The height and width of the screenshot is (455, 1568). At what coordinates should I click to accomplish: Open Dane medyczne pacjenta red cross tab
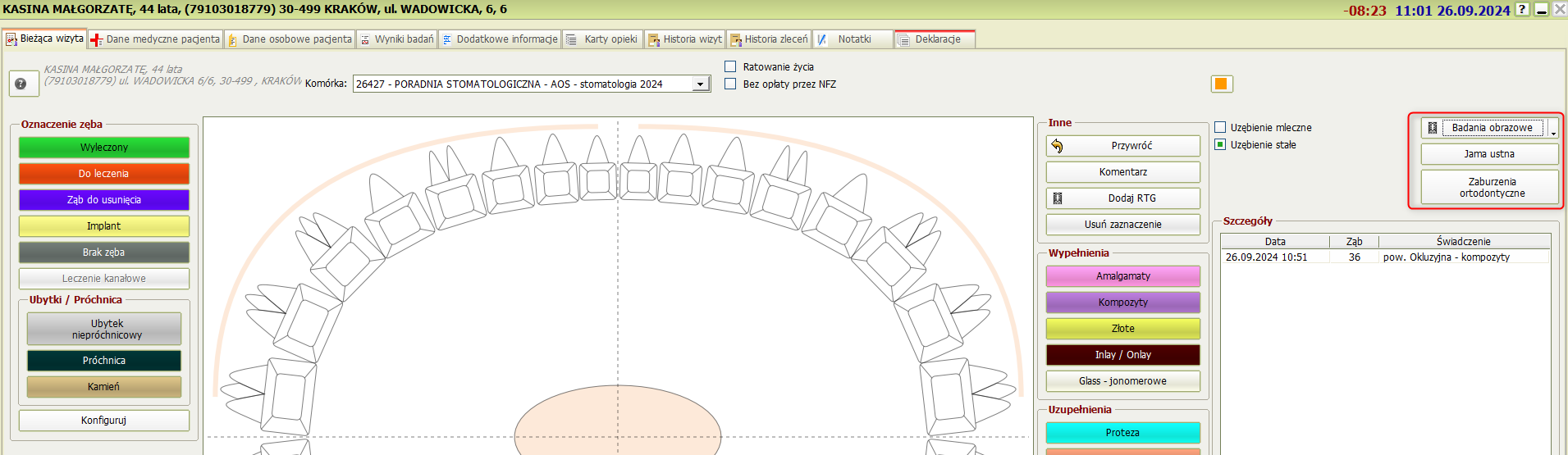point(156,39)
